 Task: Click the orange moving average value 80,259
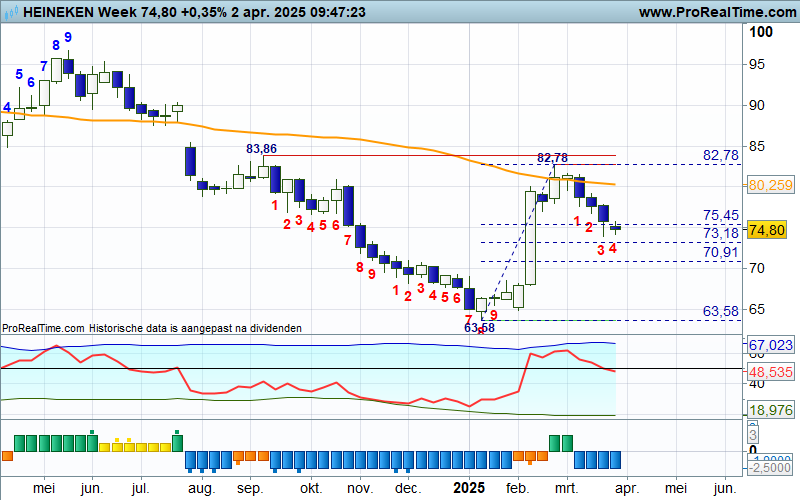click(x=769, y=185)
